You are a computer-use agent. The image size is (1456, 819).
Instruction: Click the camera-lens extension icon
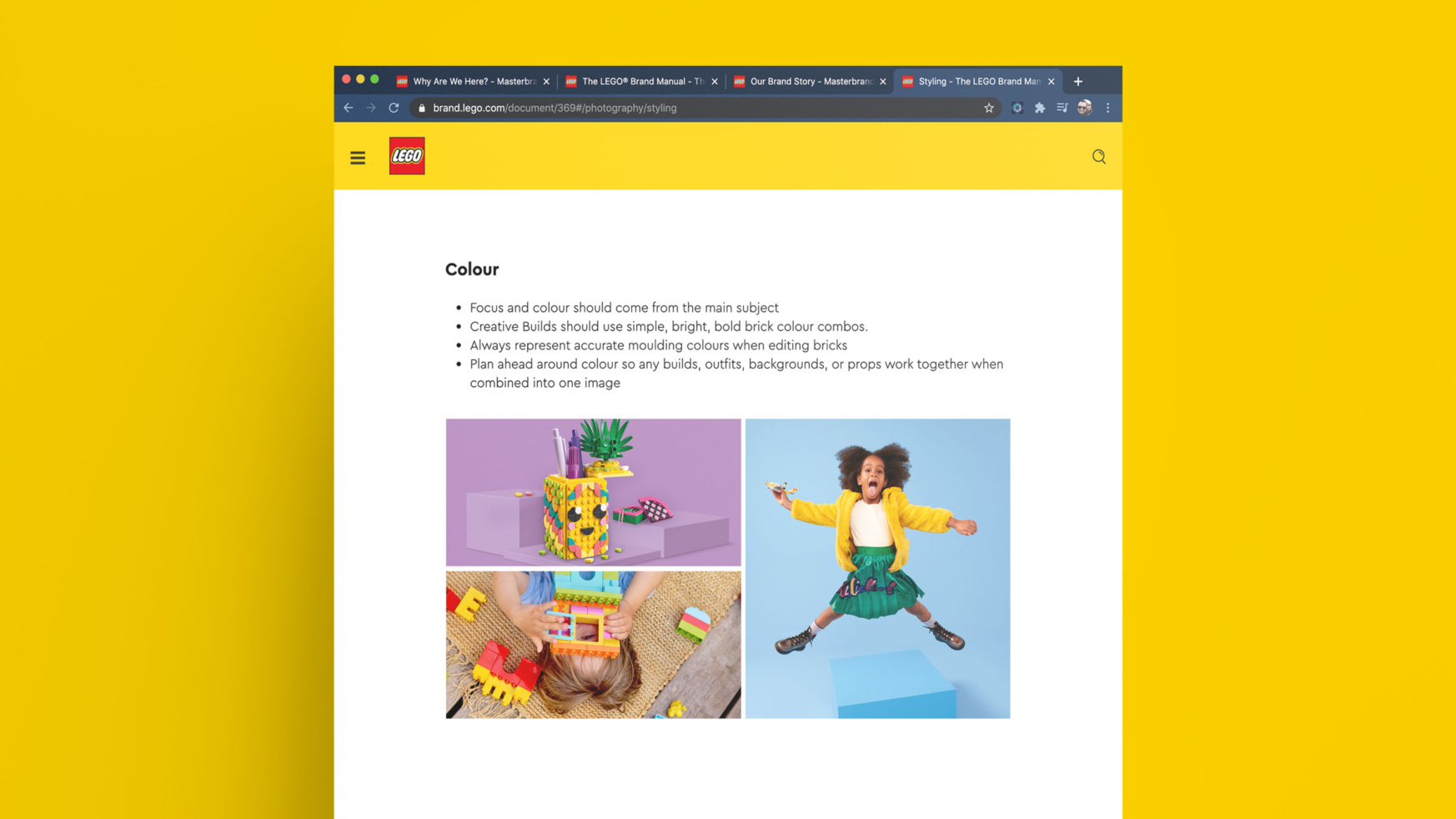(1017, 108)
